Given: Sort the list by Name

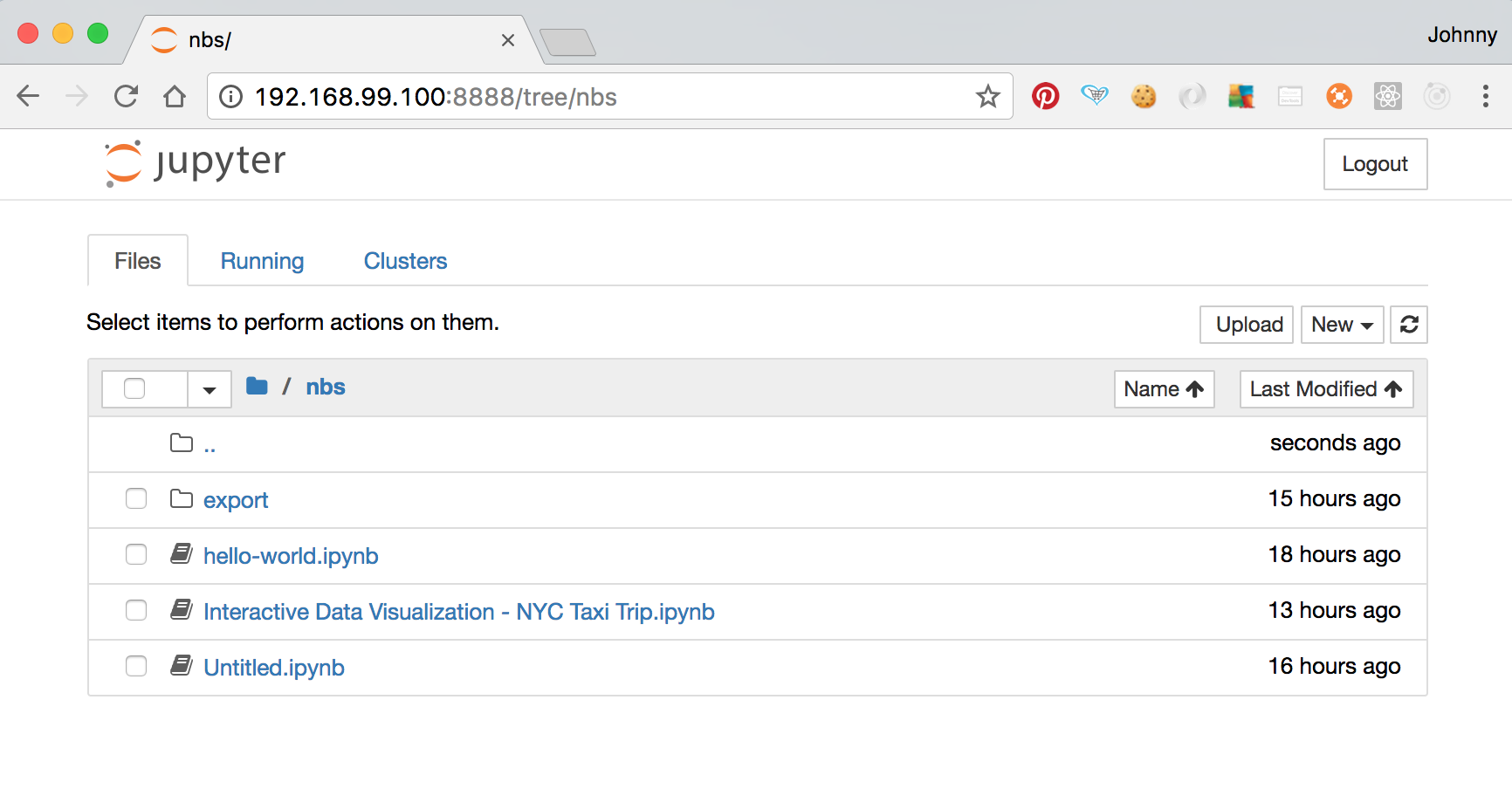Looking at the screenshot, I should (1164, 389).
